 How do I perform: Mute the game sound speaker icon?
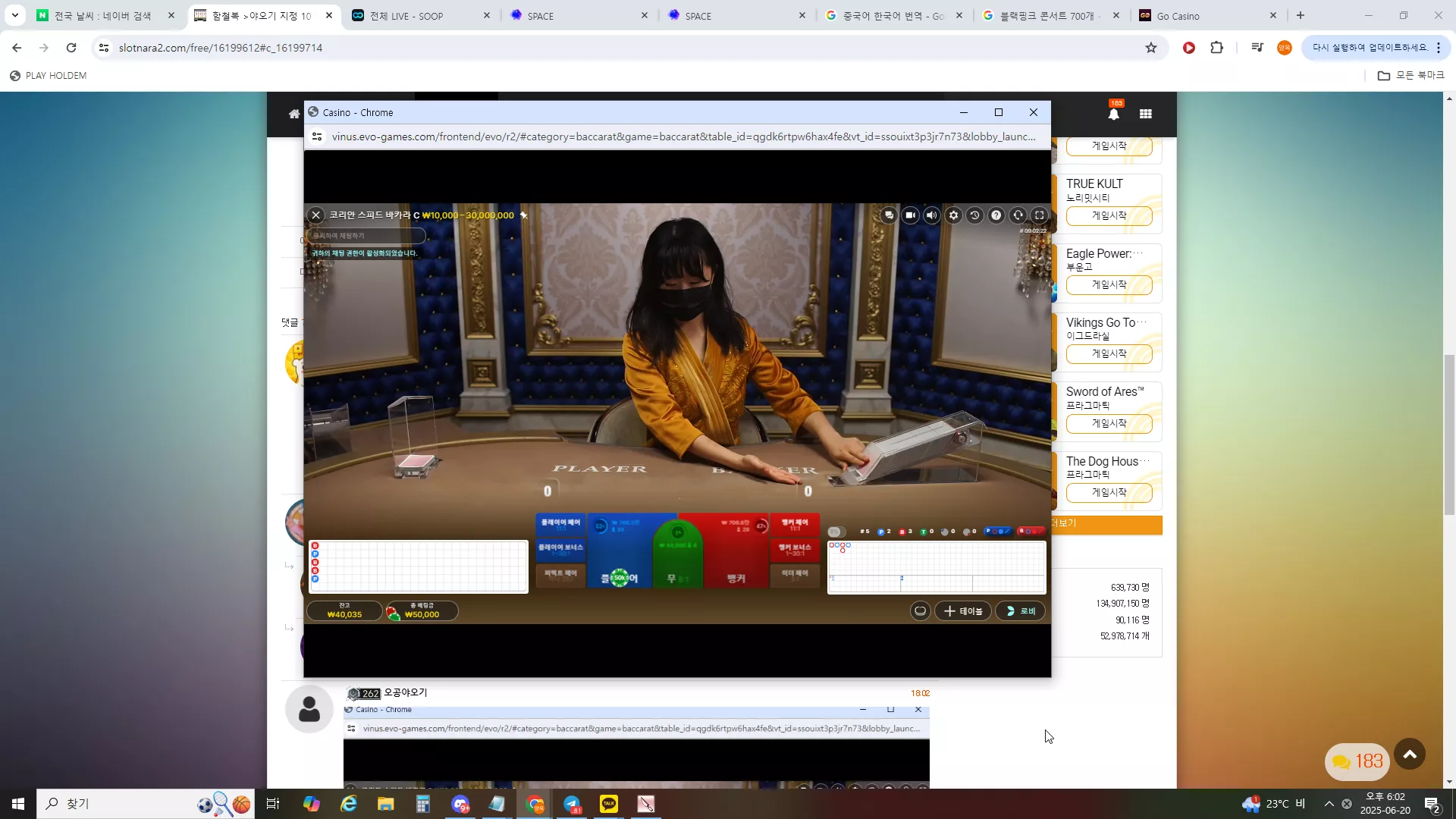(932, 215)
